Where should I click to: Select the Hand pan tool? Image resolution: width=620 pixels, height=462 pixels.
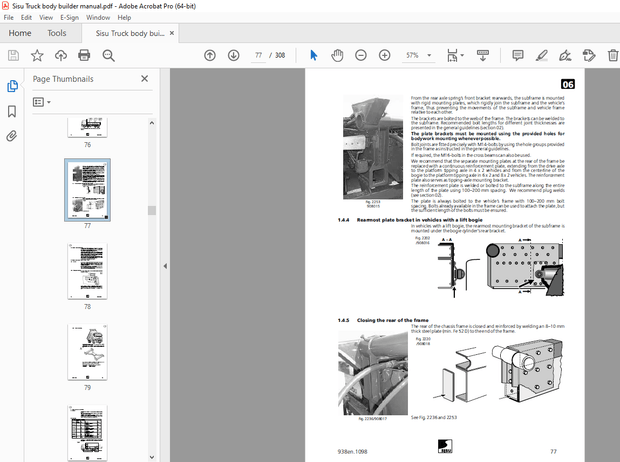[337, 55]
